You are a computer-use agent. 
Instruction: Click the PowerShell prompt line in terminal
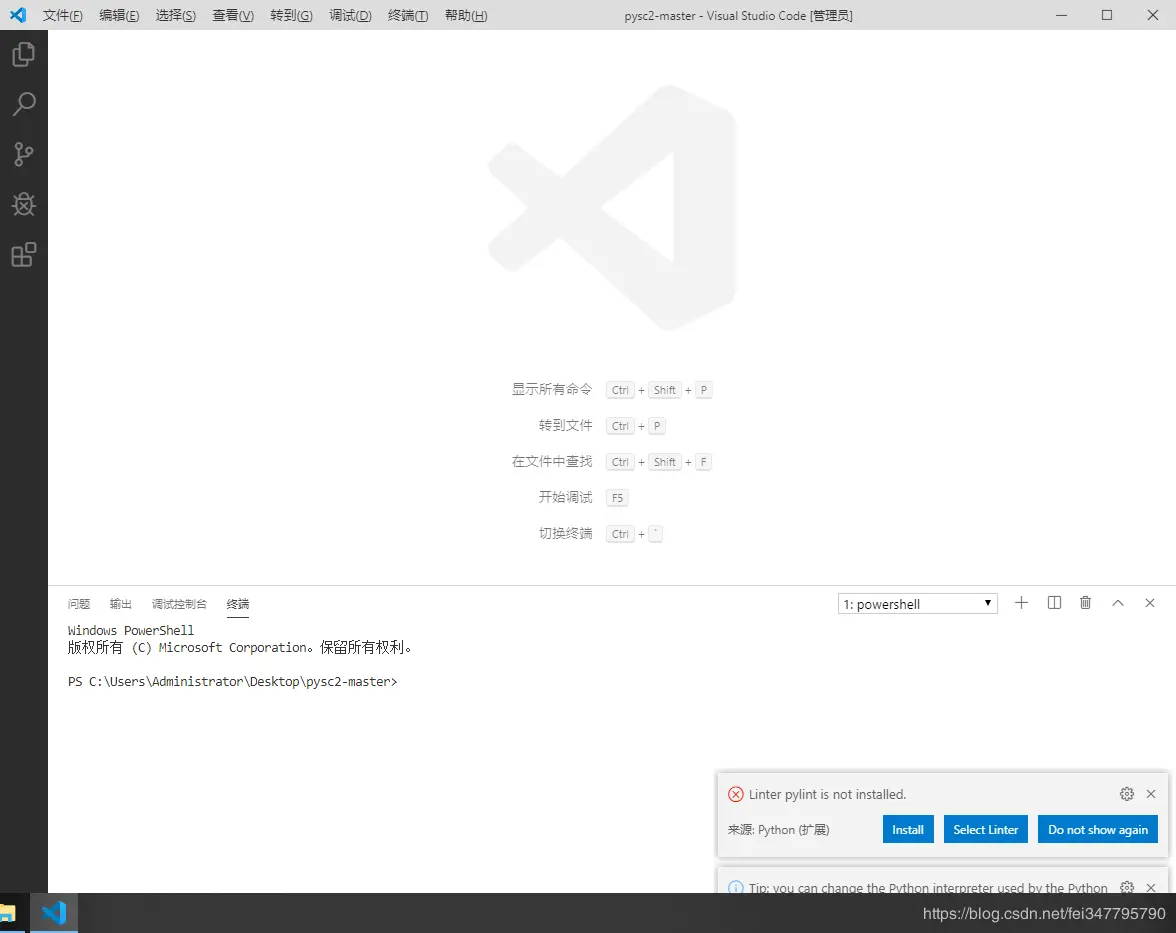pos(232,682)
